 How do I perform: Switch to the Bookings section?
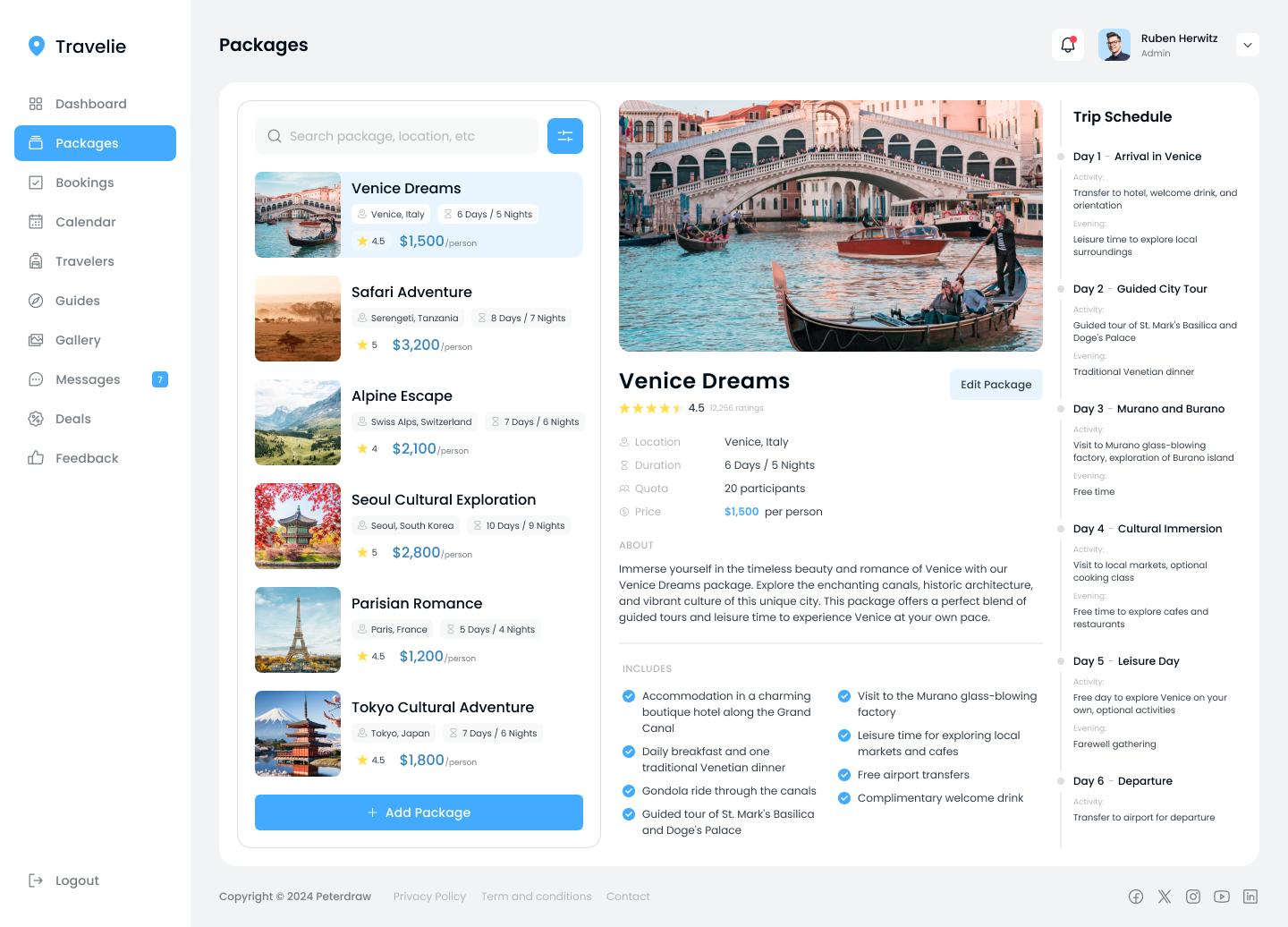[x=84, y=182]
